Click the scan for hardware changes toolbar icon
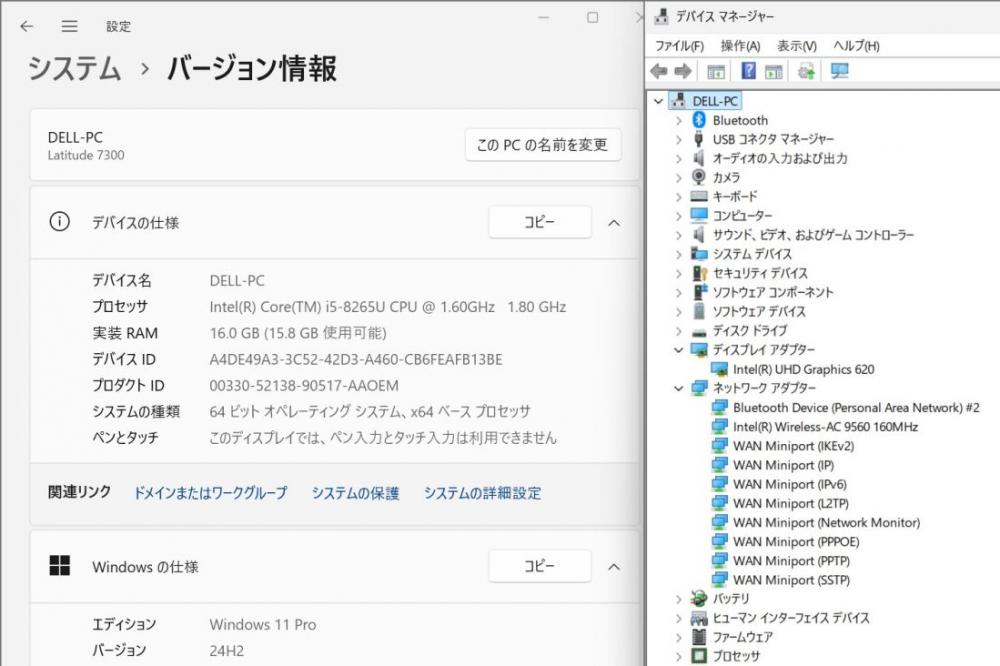 tap(807, 71)
